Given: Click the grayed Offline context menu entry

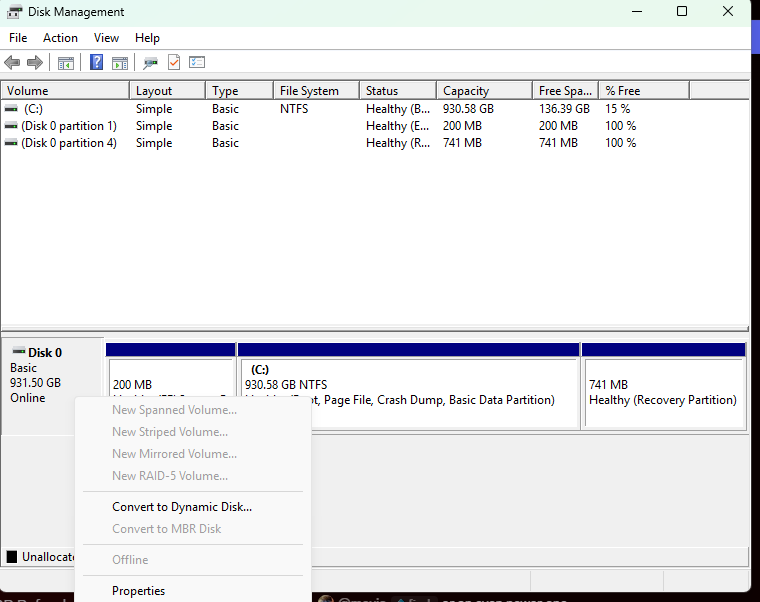Looking at the screenshot, I should 193,560.
